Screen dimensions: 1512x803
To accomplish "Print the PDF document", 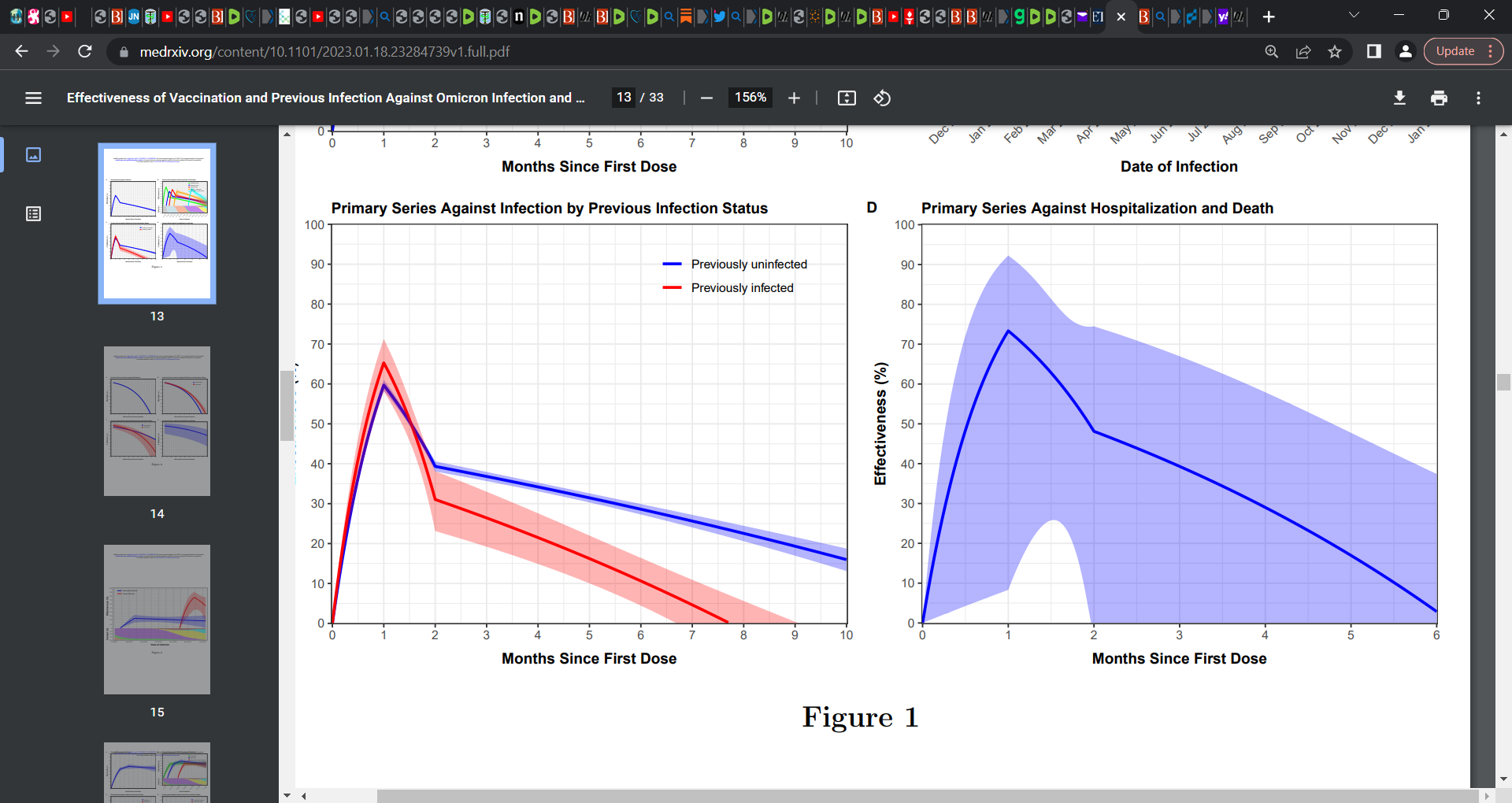I will coord(1439,98).
